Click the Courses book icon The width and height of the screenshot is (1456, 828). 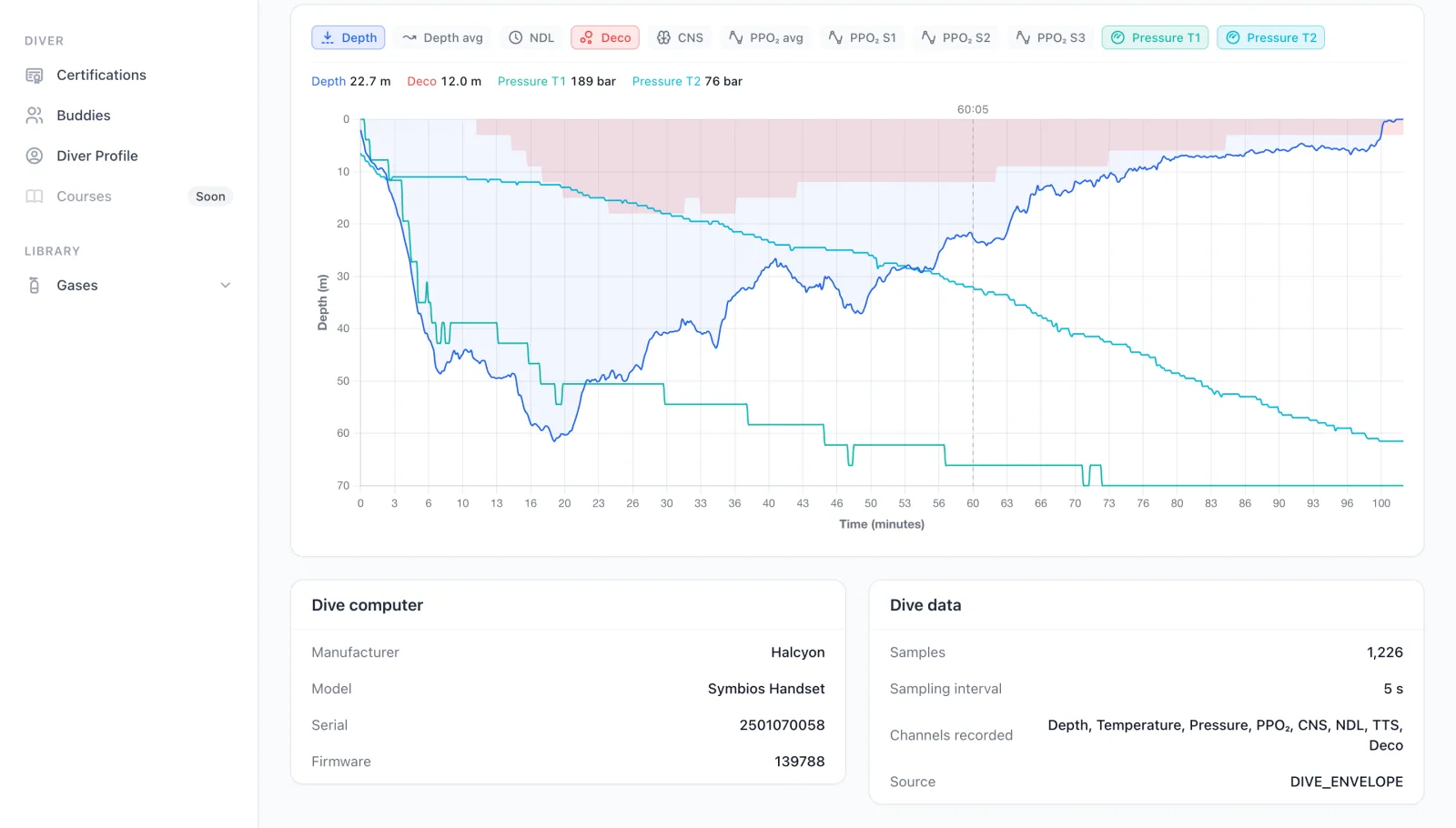(35, 197)
